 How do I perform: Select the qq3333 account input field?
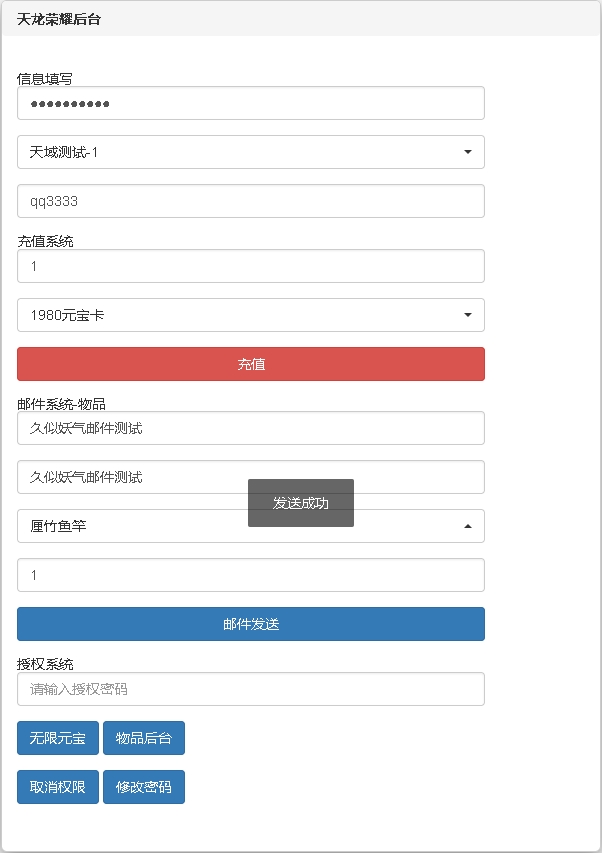point(250,200)
